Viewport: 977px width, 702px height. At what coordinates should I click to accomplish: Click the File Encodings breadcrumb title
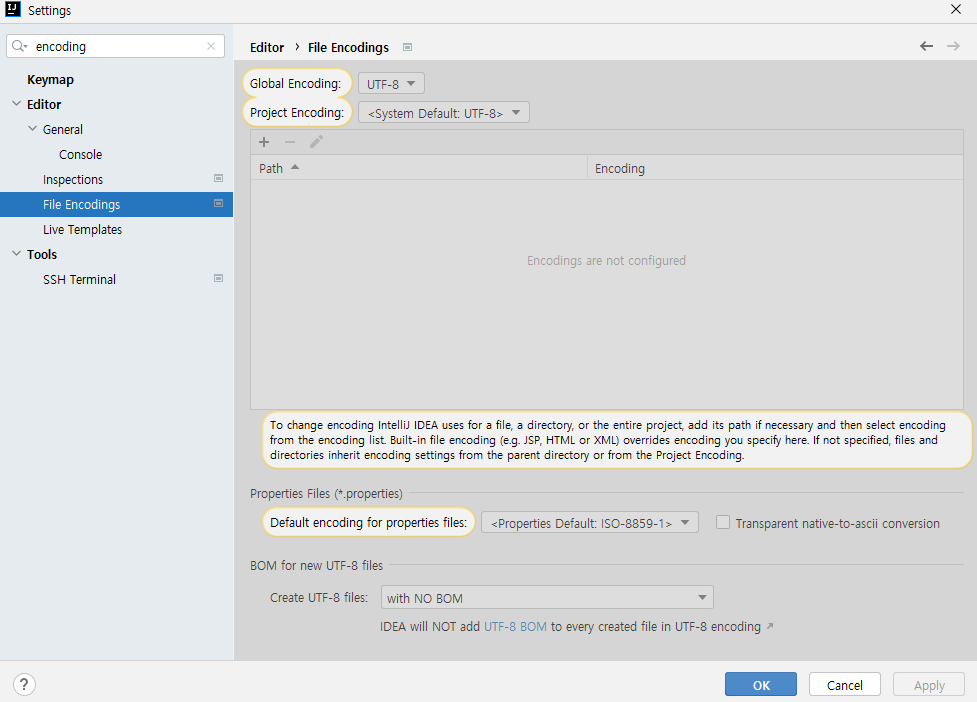[x=348, y=47]
